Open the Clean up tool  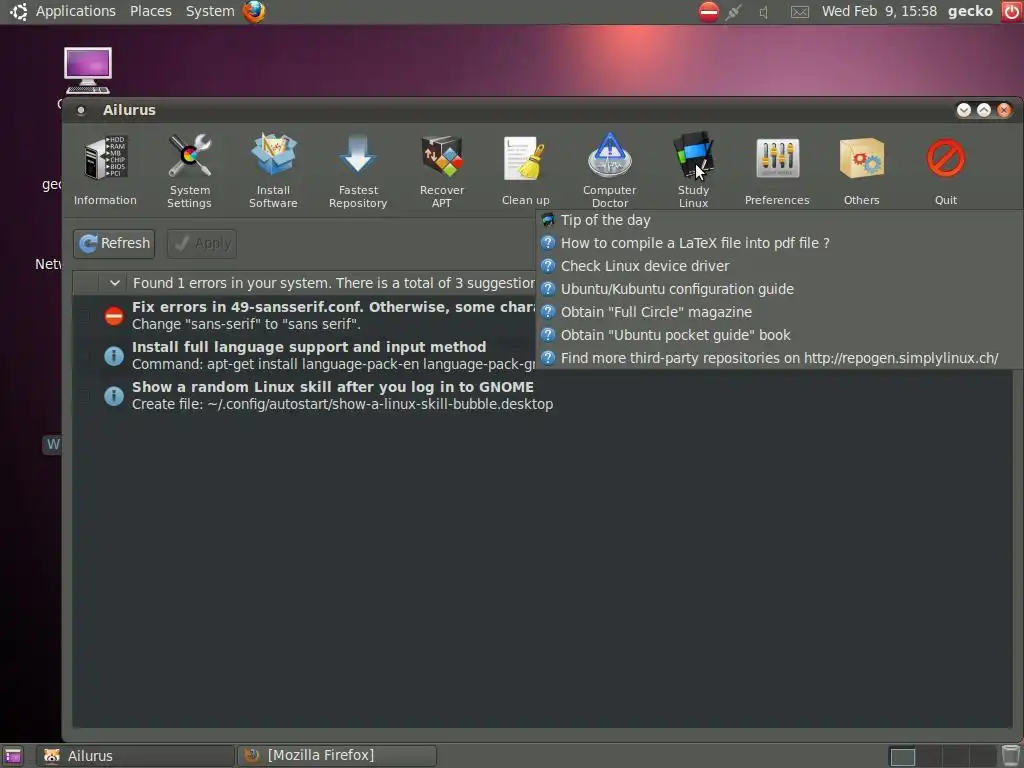click(526, 170)
